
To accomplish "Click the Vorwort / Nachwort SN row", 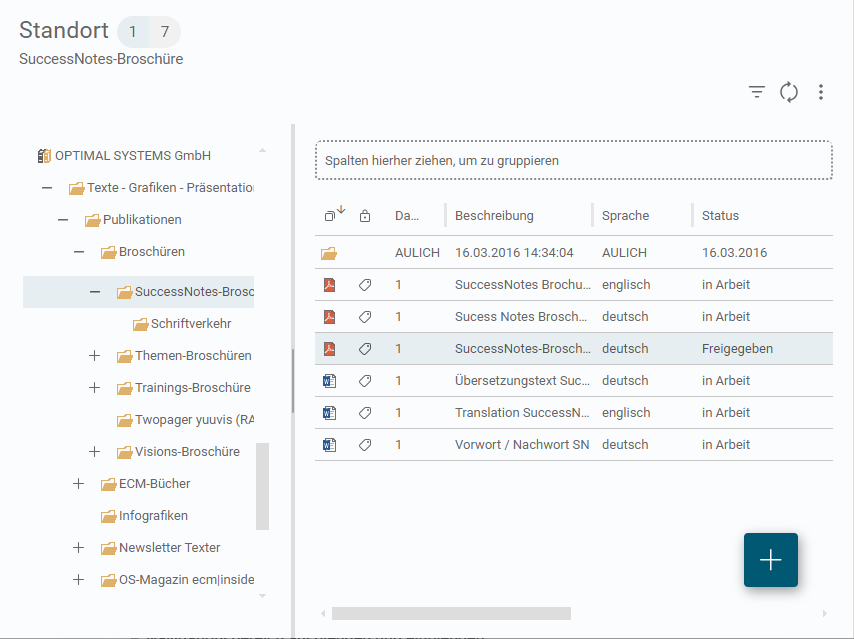I will (x=521, y=445).
